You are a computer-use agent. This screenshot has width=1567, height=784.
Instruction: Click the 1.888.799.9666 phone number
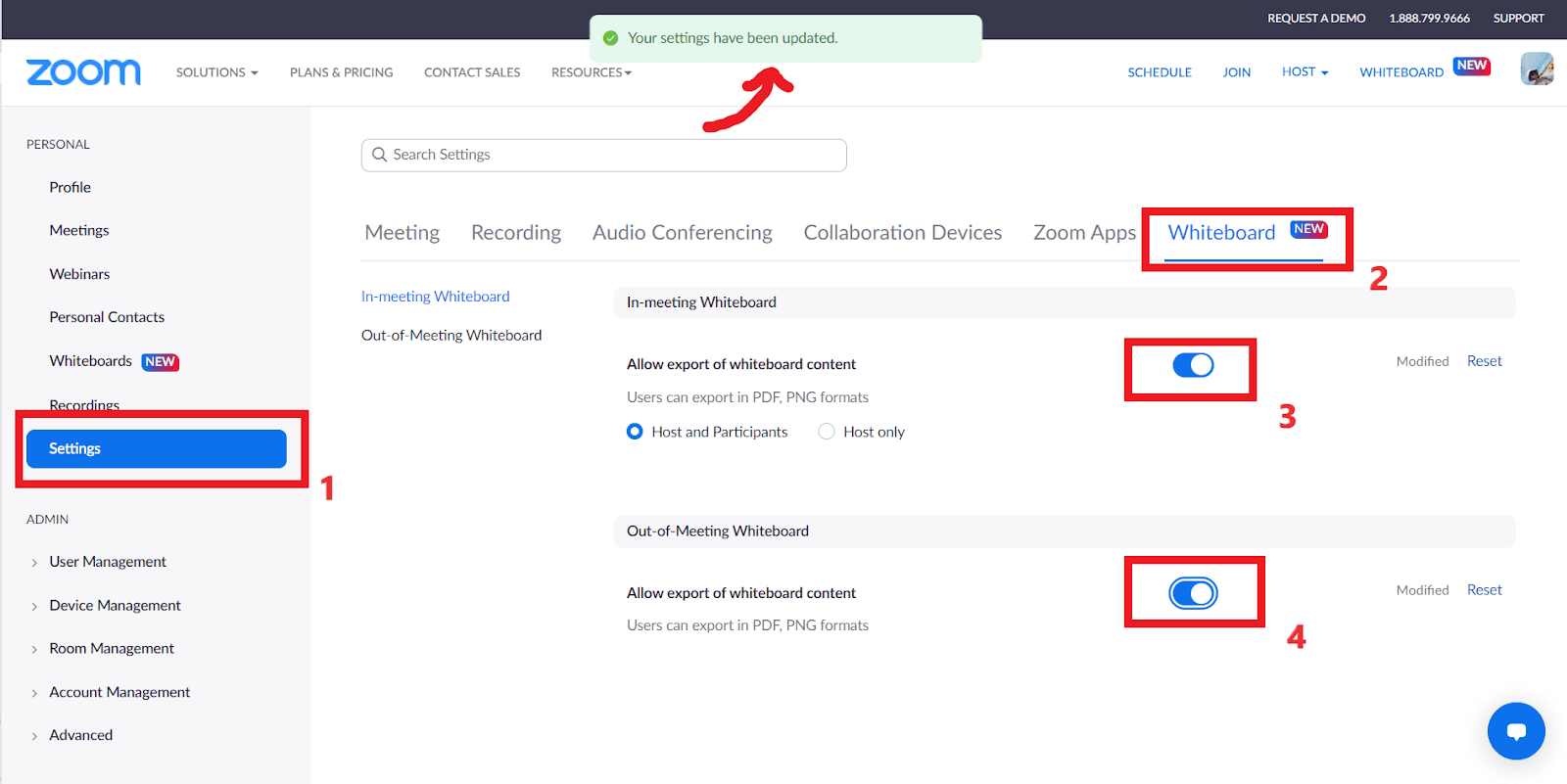coord(1429,19)
